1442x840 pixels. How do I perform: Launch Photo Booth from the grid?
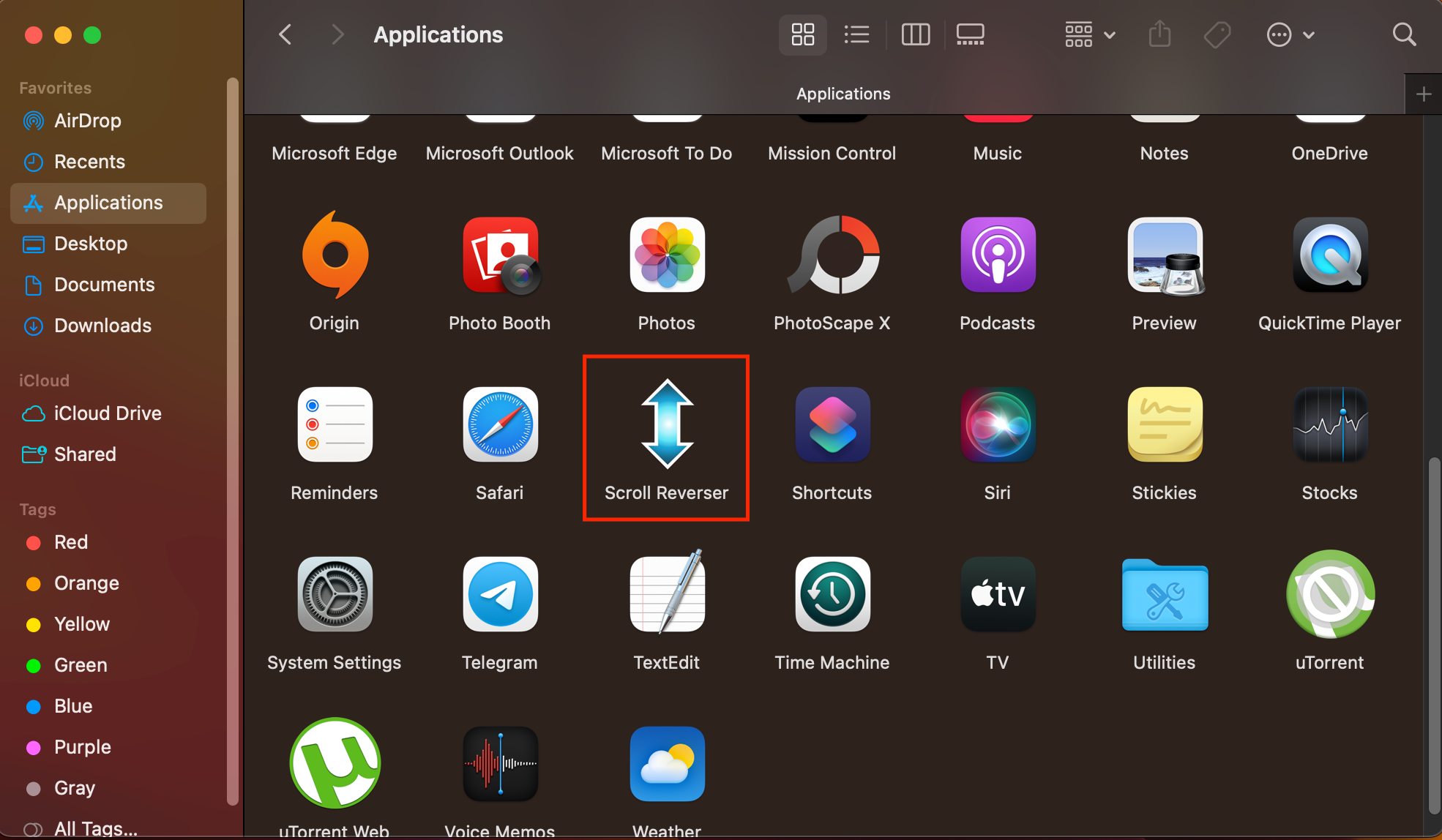point(501,255)
